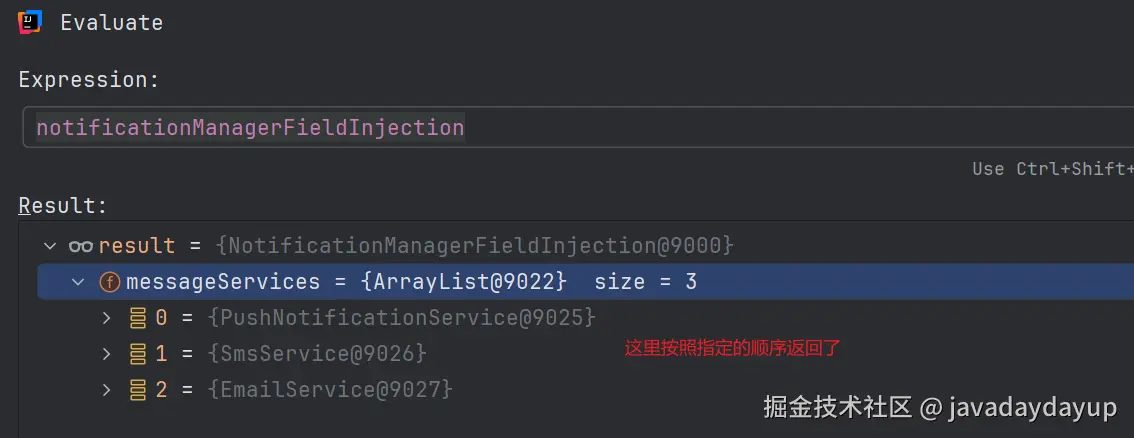Expand the PushNotificationService element
The width and height of the screenshot is (1134, 438).
point(106,318)
